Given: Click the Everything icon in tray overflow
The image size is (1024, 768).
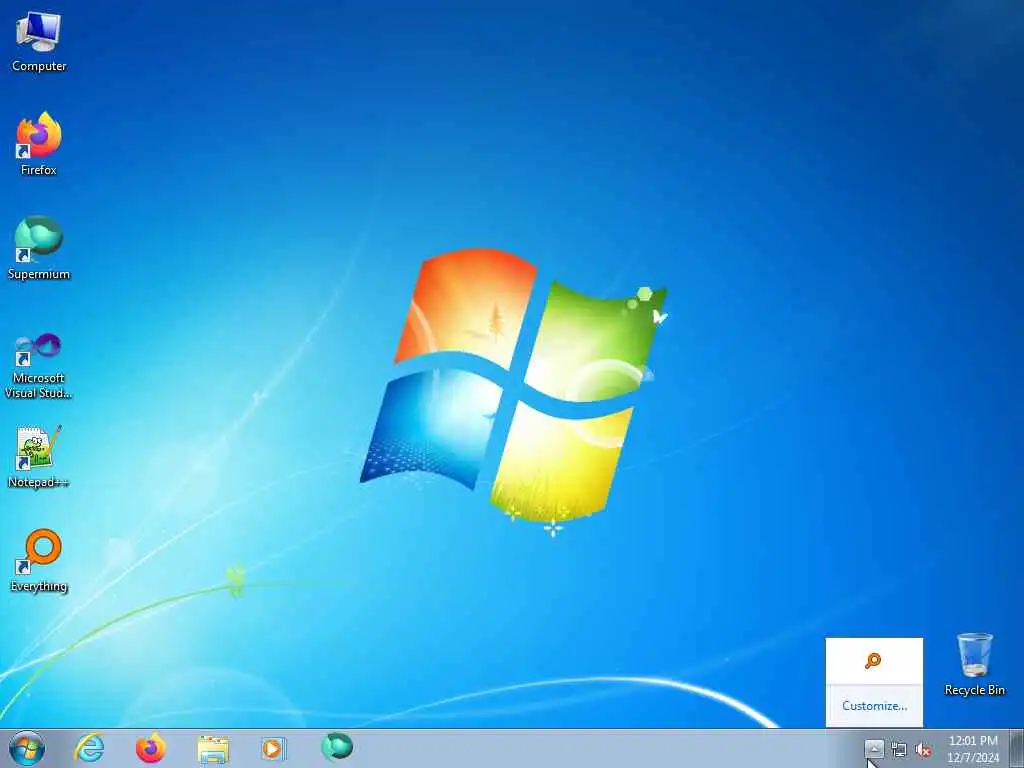Looking at the screenshot, I should coord(873,661).
